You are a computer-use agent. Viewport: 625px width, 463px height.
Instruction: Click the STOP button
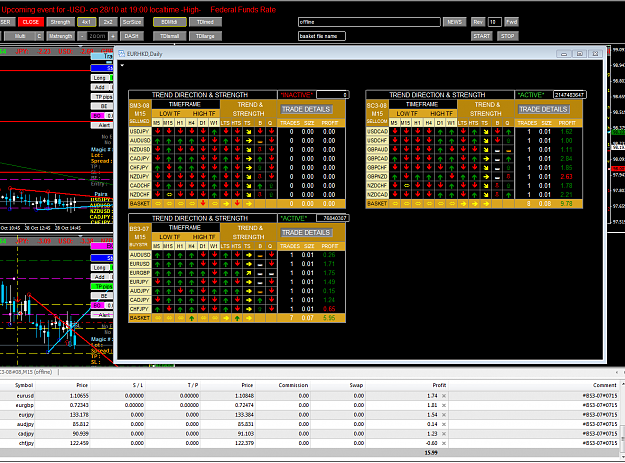[x=507, y=36]
